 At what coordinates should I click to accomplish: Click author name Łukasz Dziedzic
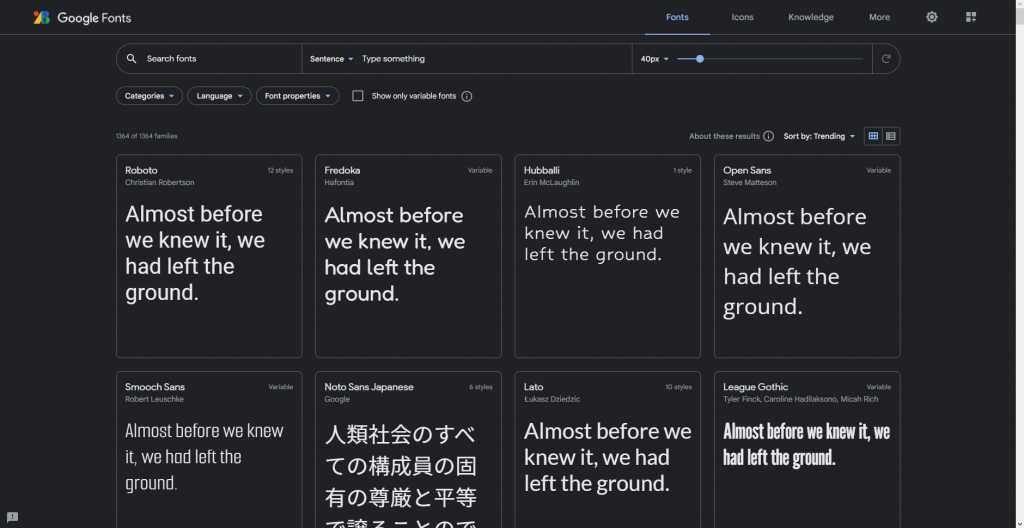552,399
